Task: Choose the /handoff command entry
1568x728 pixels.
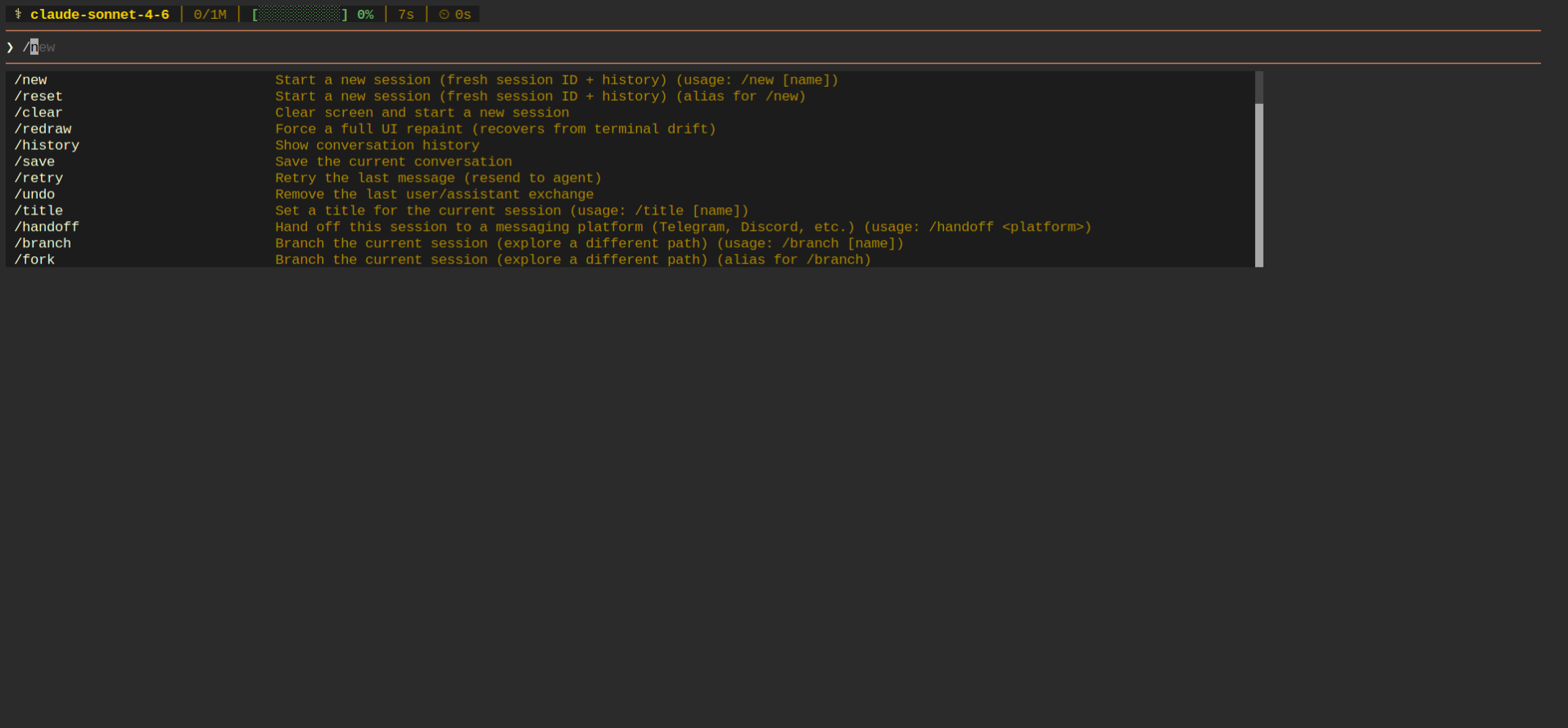Action: (x=47, y=227)
